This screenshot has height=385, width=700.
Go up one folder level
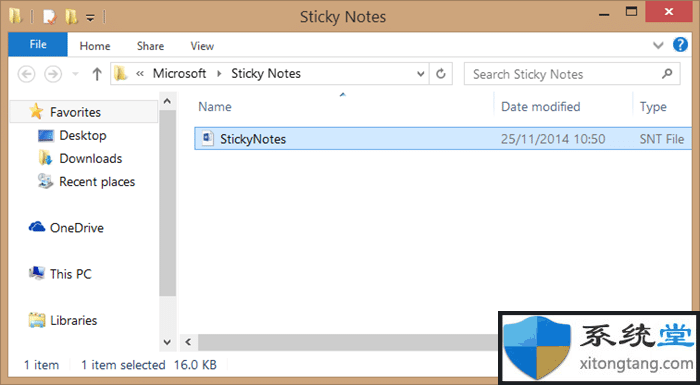(x=97, y=74)
